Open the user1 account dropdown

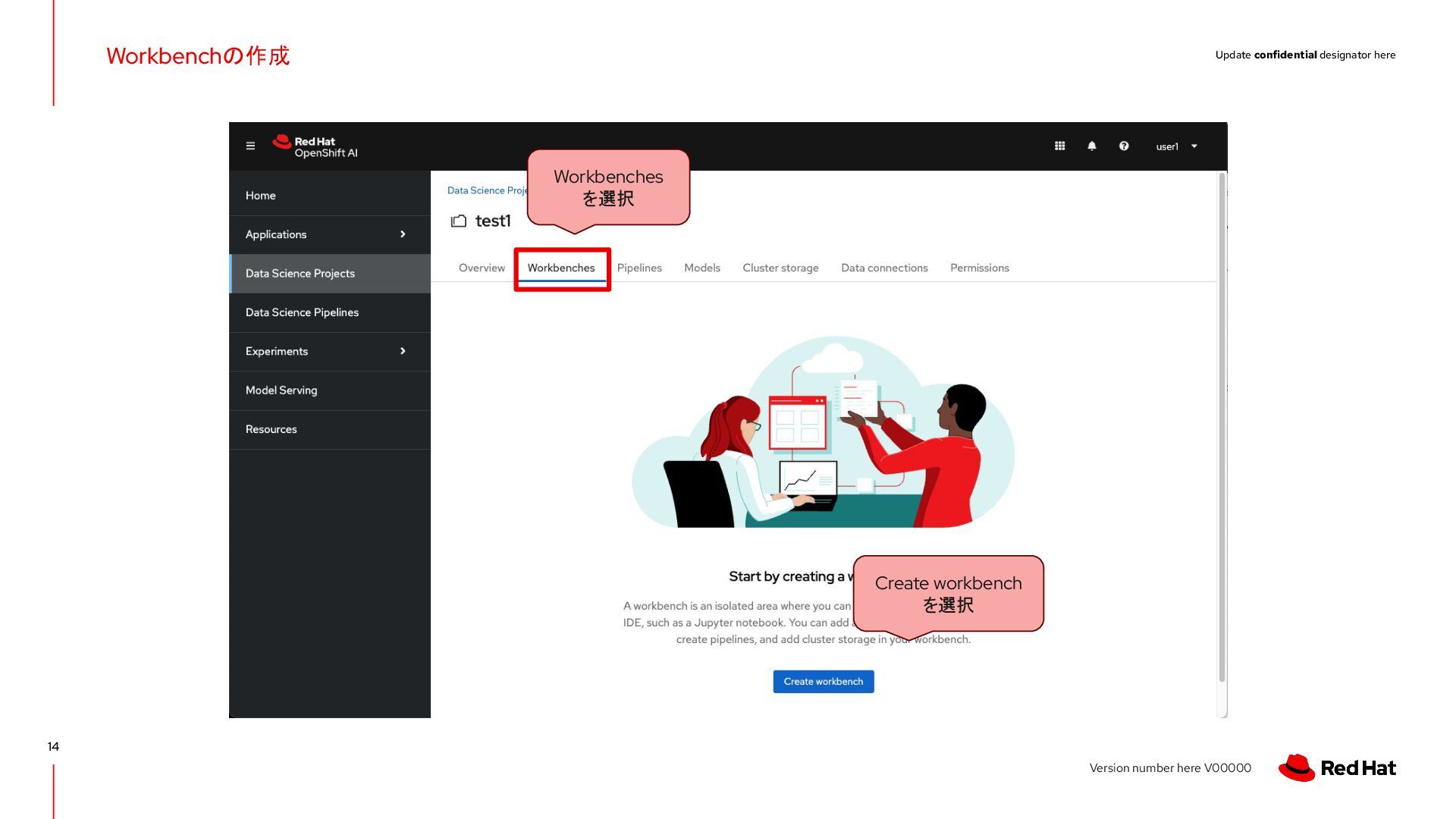point(1176,146)
